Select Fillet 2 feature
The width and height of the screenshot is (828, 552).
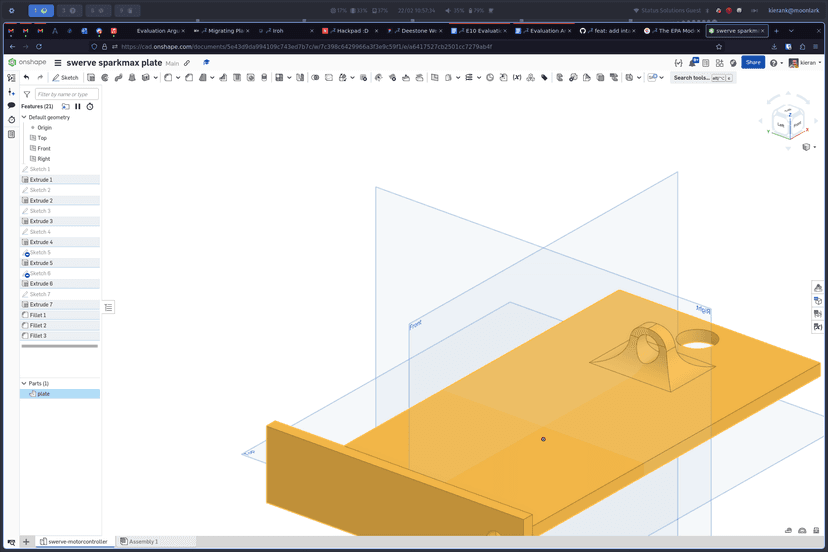point(38,325)
